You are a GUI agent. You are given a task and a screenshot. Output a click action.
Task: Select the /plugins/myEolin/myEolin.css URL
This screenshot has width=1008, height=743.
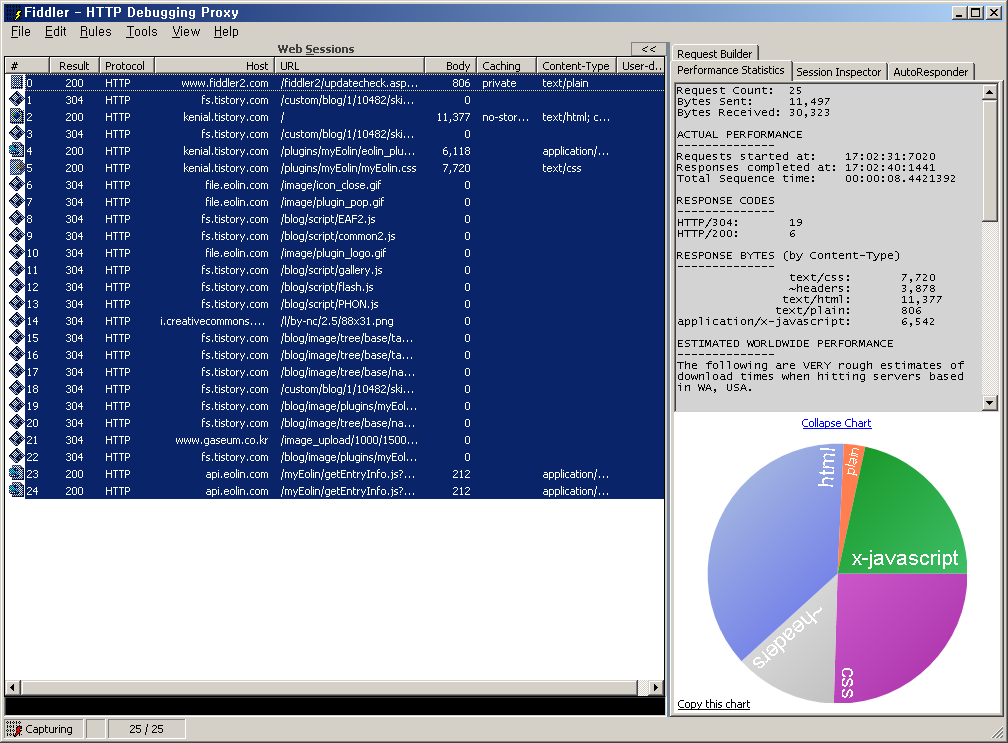tap(348, 168)
